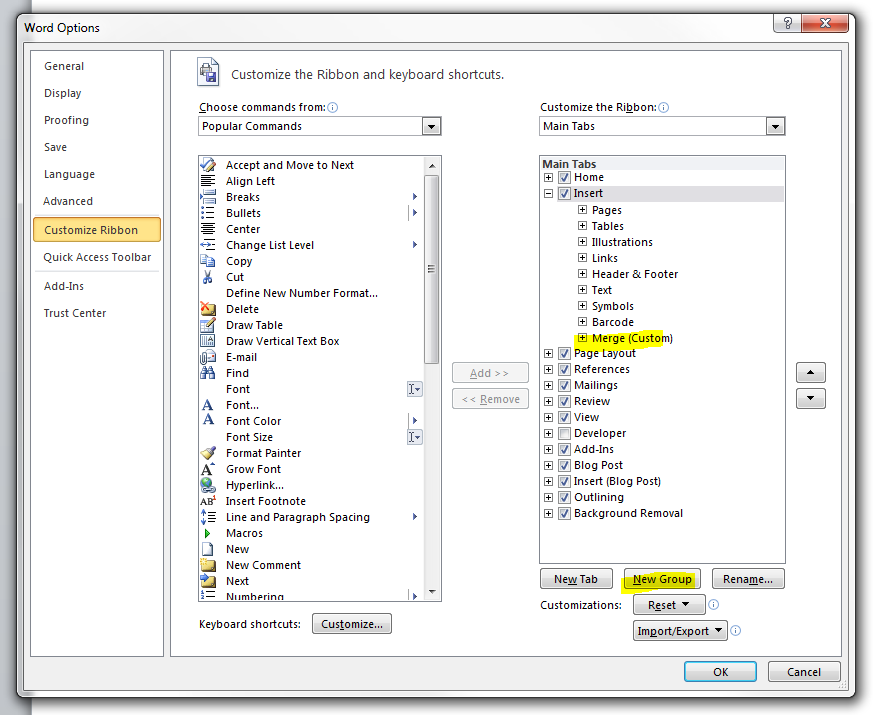
Task: Open the Popular Commands dropdown
Action: (431, 126)
